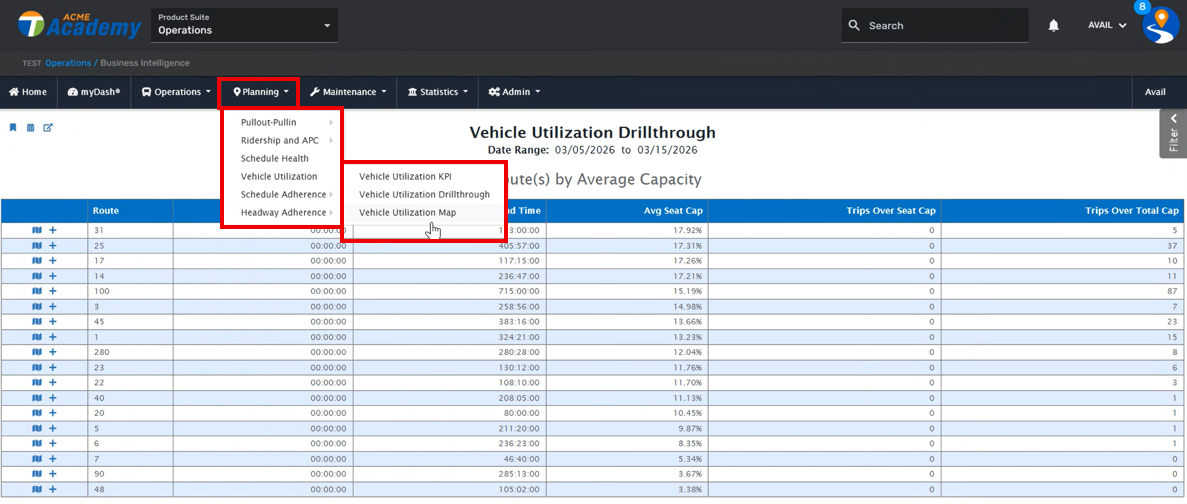Expand route 25 row with plus icon
Image resolution: width=1187 pixels, height=504 pixels.
(53, 245)
